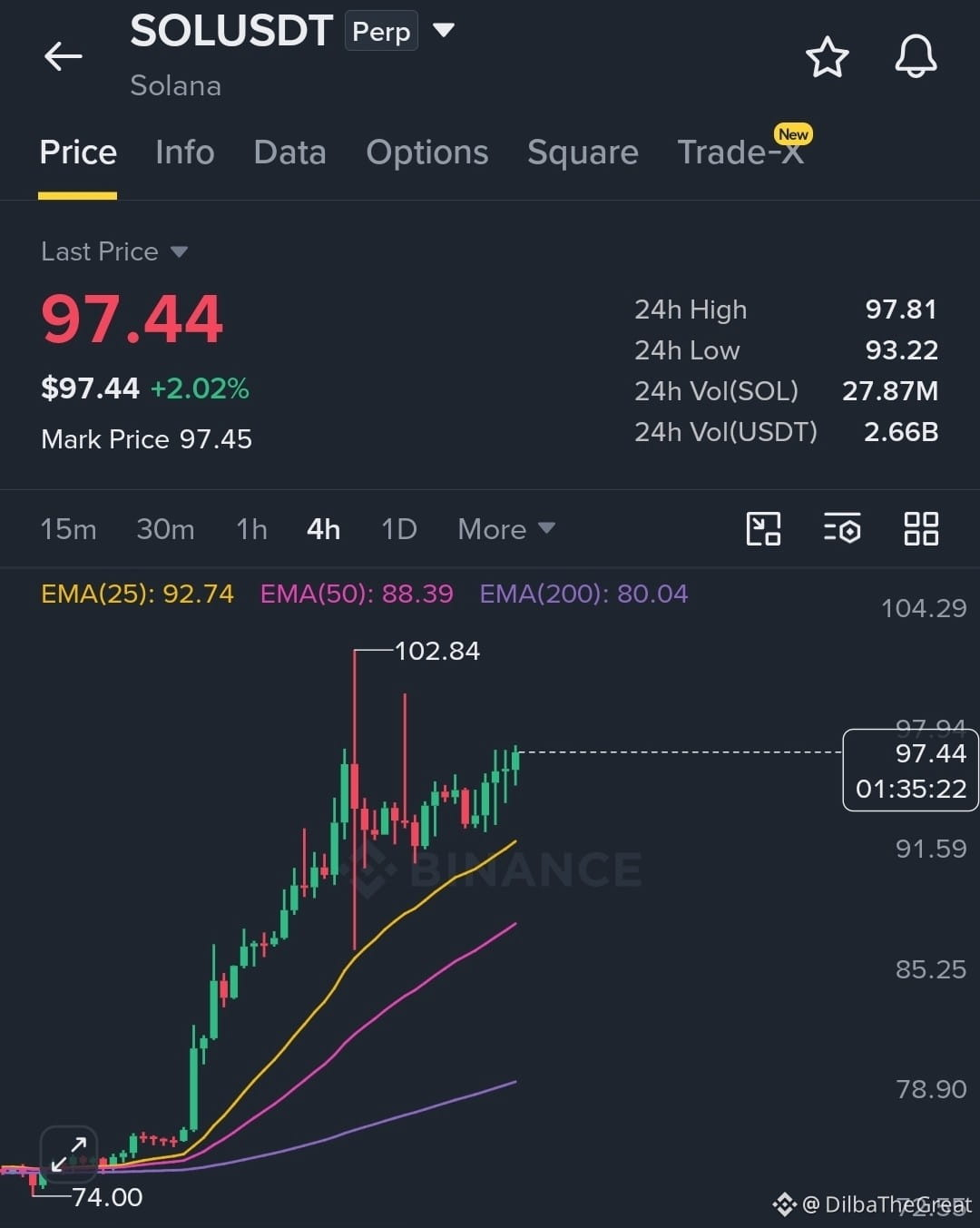This screenshot has height=1228, width=980.
Task: Expand chart to fullscreen with arrows icon
Action: click(68, 1154)
